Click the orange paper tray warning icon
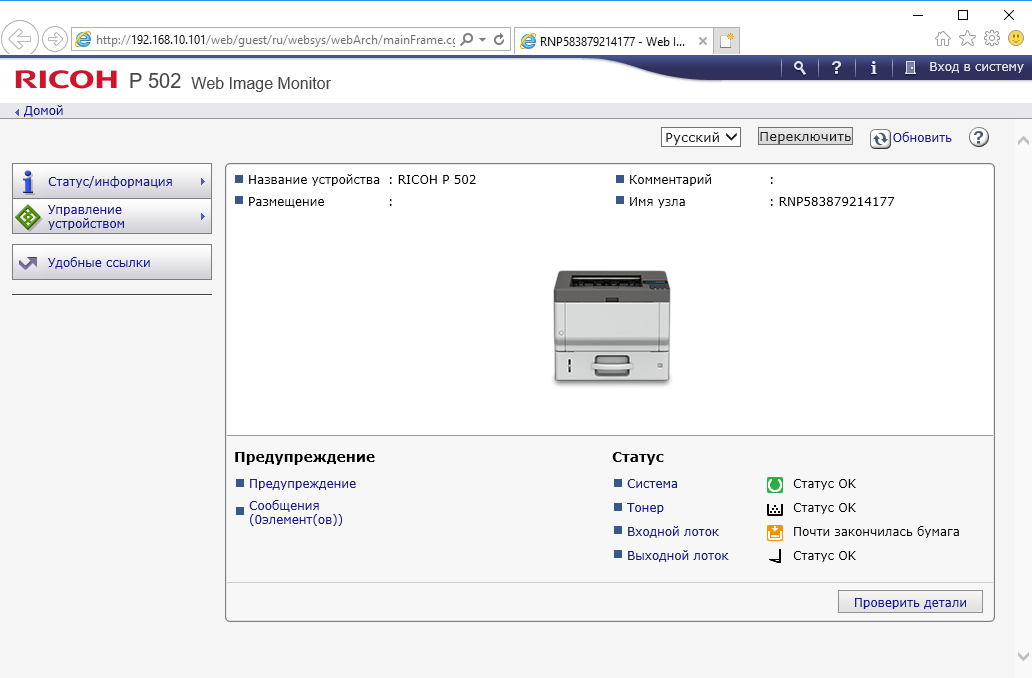The height and width of the screenshot is (678, 1032). pos(775,533)
